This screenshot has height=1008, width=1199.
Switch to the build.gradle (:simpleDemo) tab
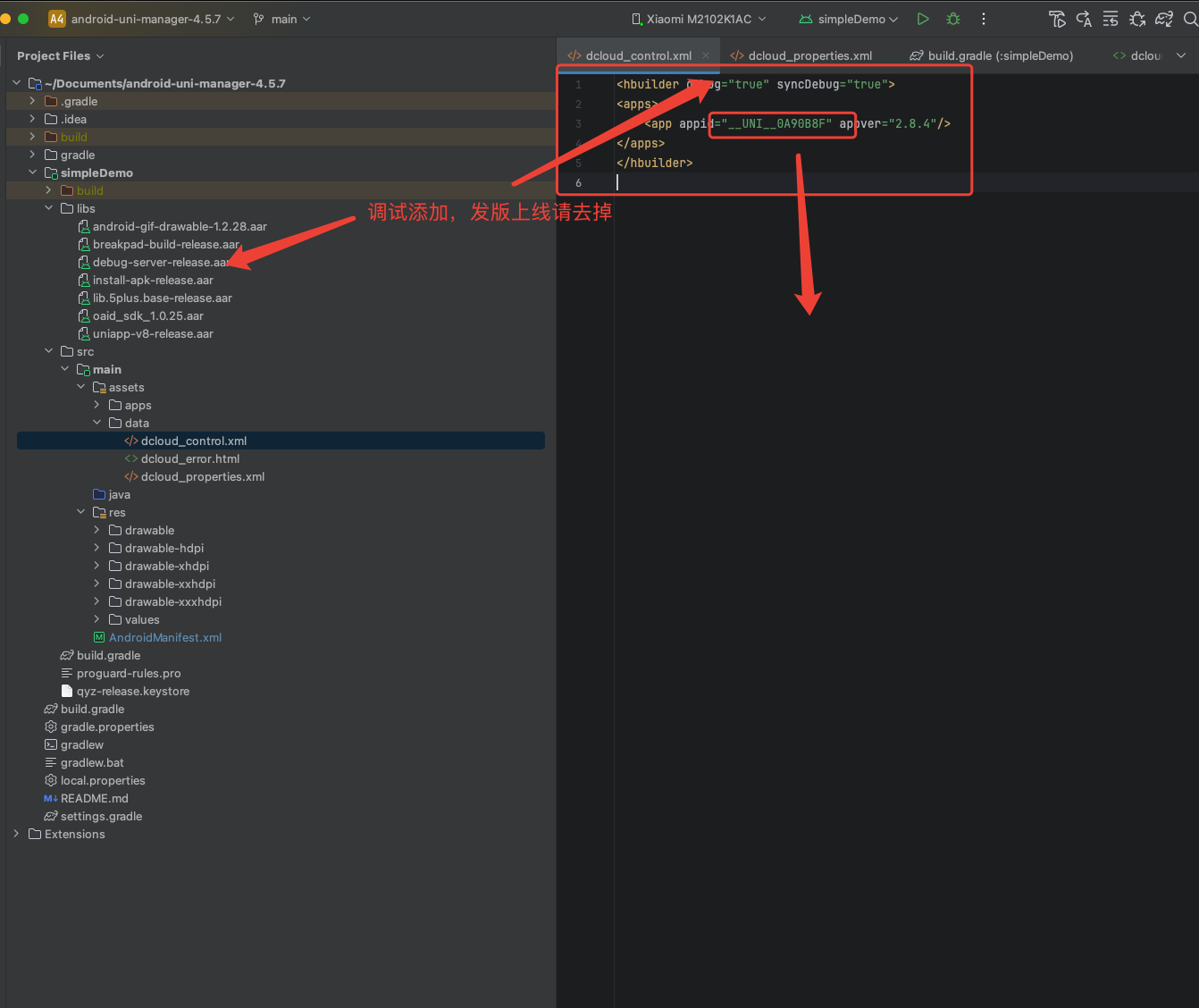coord(992,55)
